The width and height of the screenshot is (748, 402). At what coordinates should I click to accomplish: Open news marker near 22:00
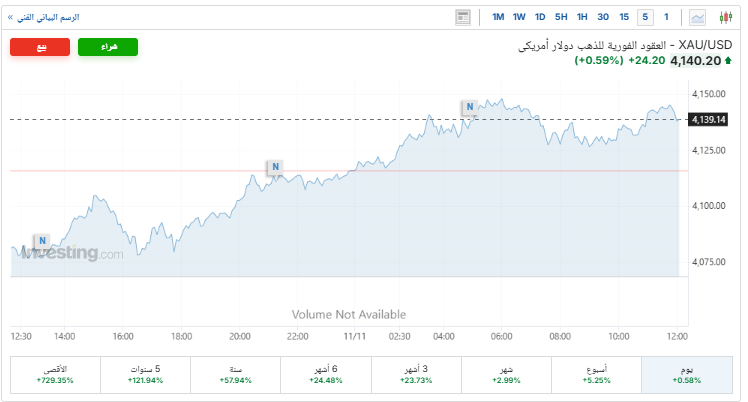[274, 166]
